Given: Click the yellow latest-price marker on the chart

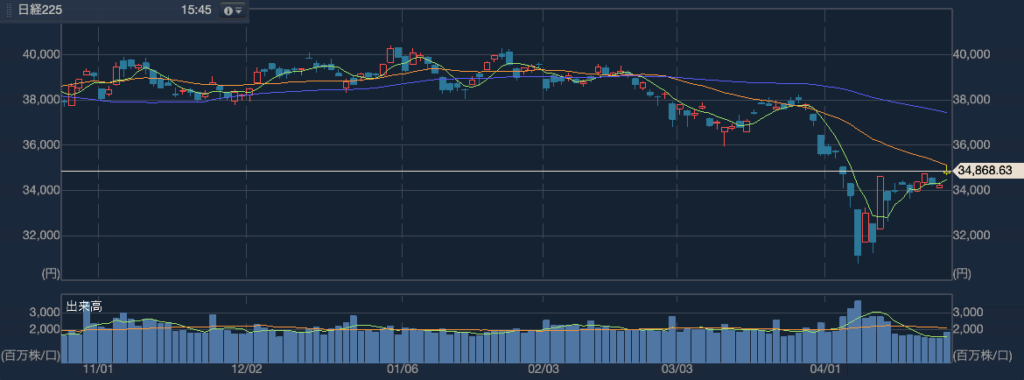Looking at the screenshot, I should pyautogui.click(x=948, y=171).
